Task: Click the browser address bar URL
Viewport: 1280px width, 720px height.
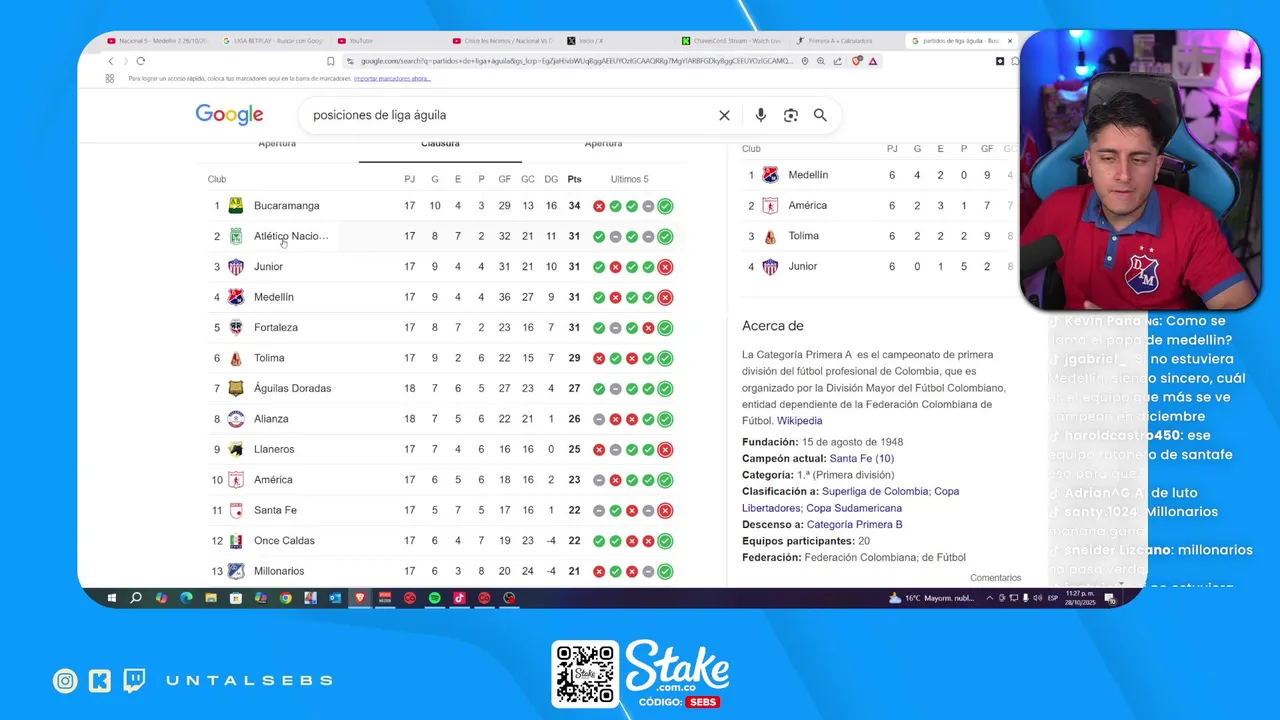Action: [577, 61]
